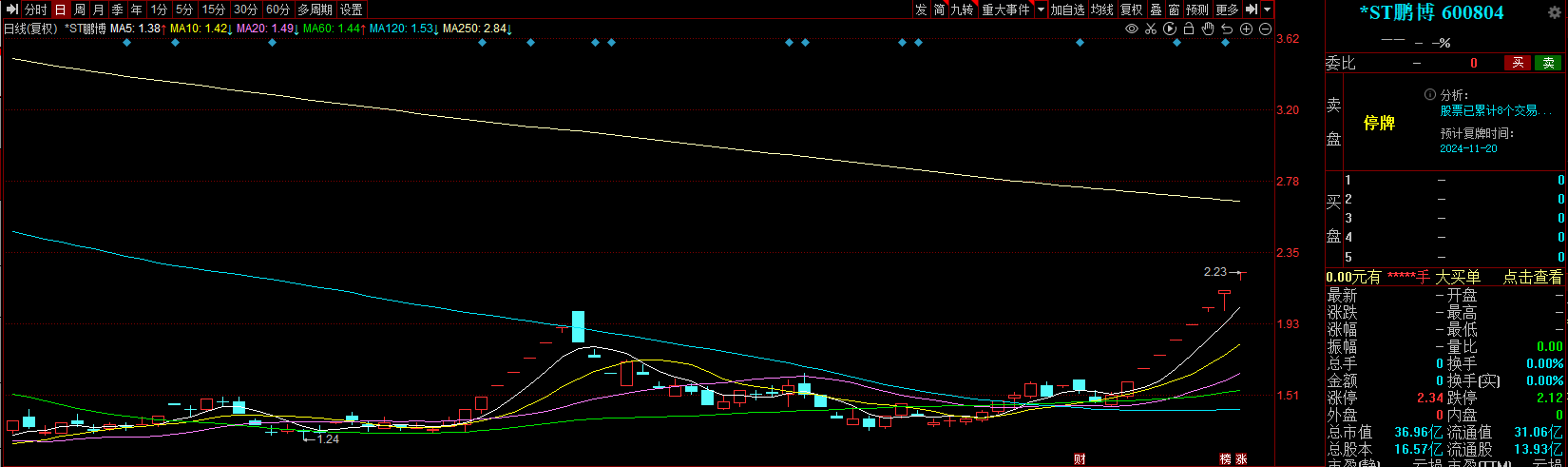Select the 60分 period tab
This screenshot has width=1568, height=467.
278,10
